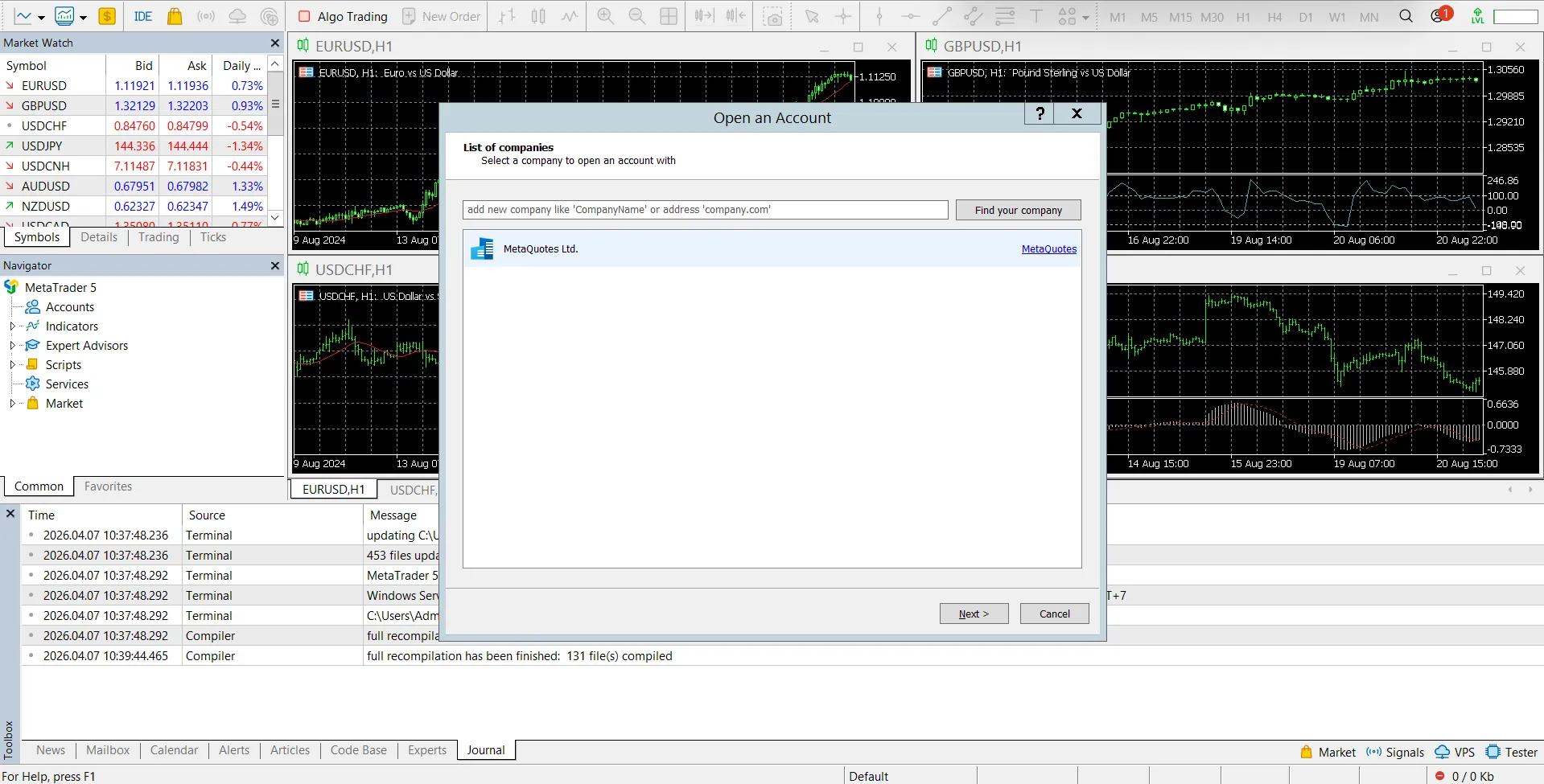Toggle Algo Trading on or off
1544x784 pixels.
341,16
